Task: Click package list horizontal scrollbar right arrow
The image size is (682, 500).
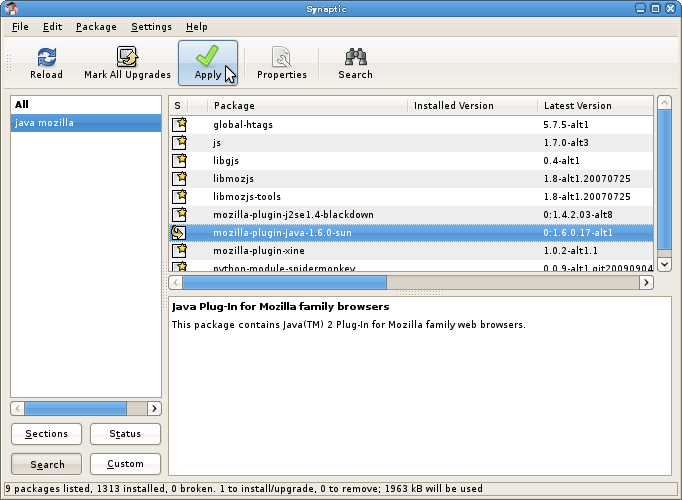Action: click(646, 283)
